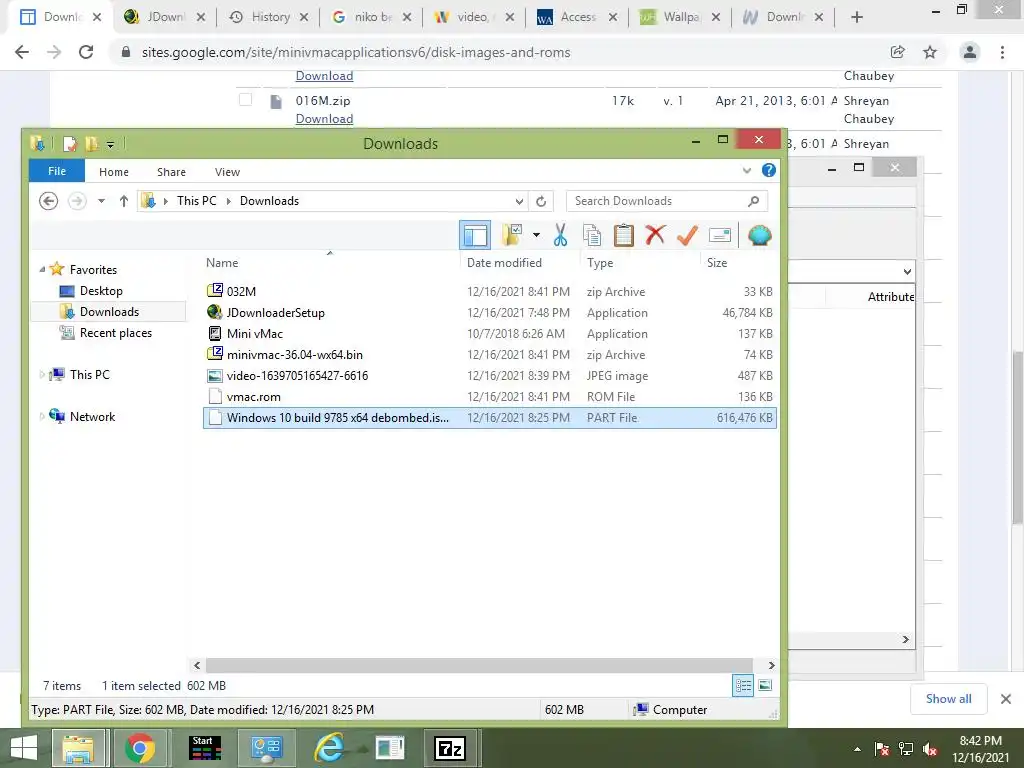The image size is (1024, 768).
Task: Open the Home ribbon tab
Action: click(114, 172)
